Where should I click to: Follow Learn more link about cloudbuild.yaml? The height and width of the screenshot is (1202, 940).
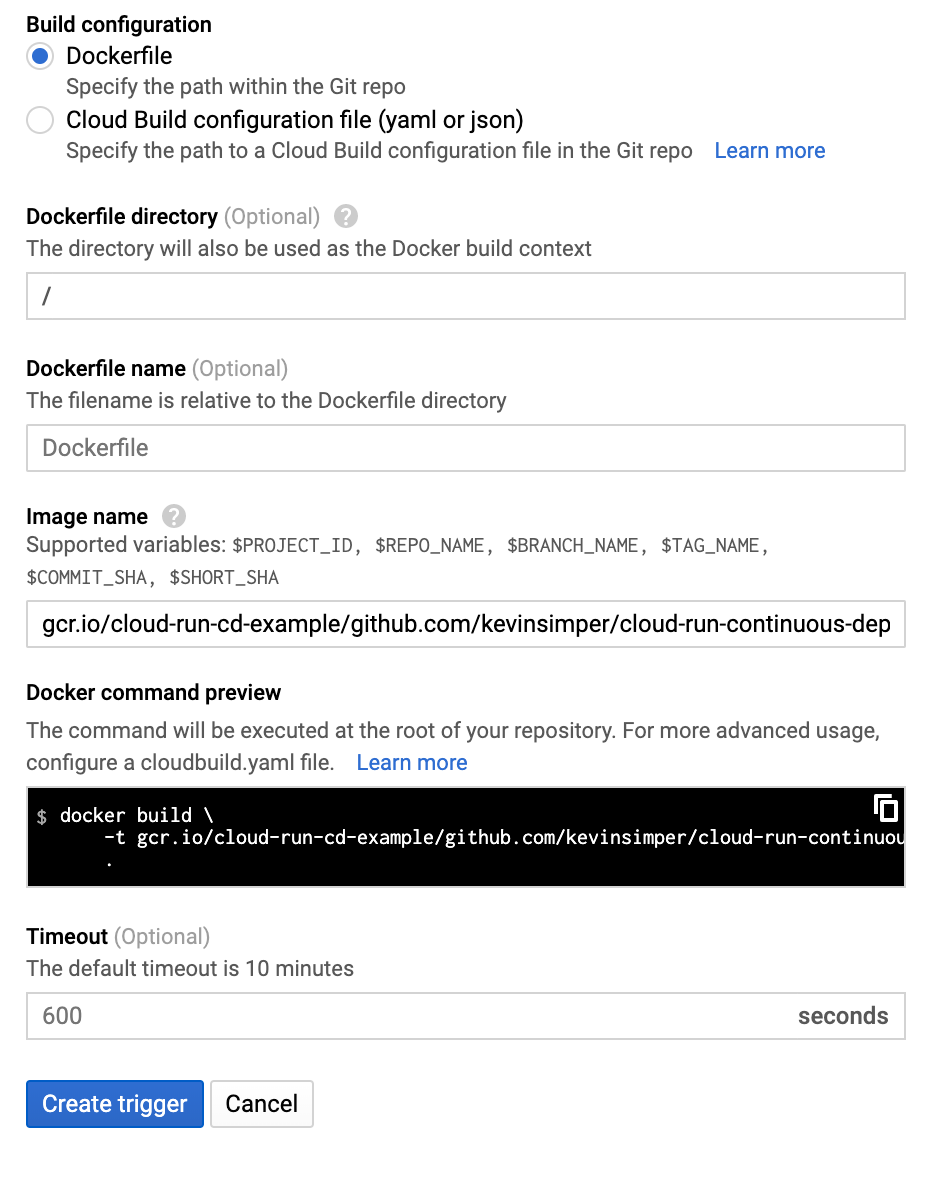tap(411, 763)
